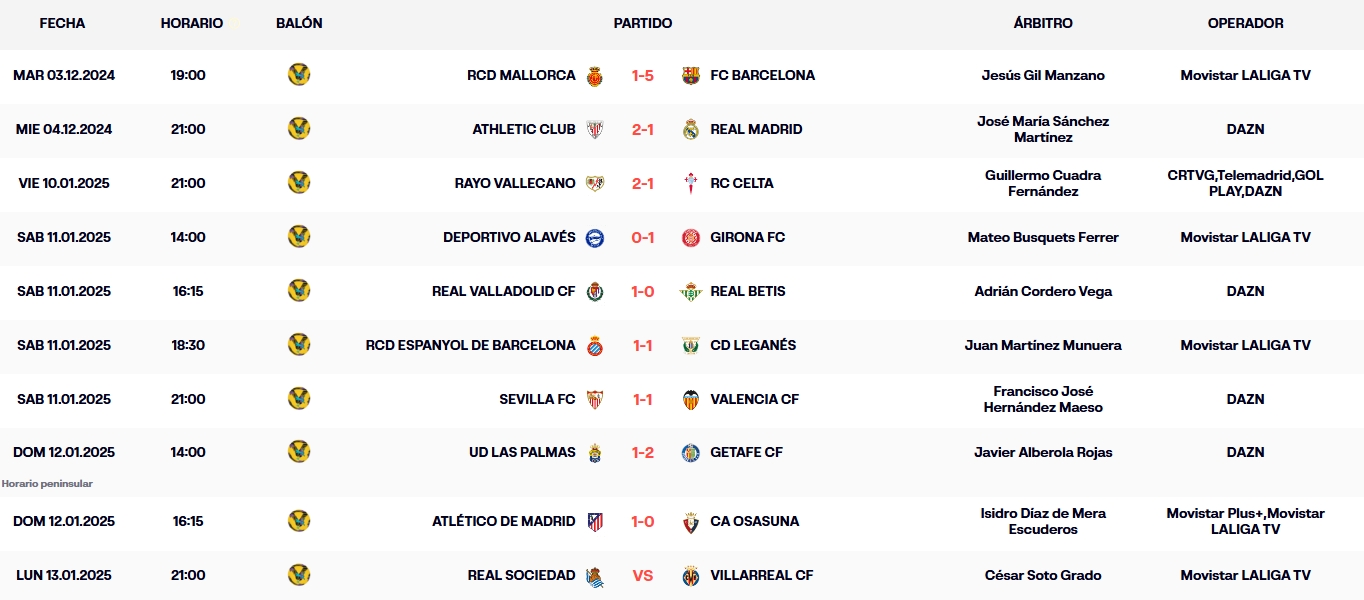Open the 1-5 Mallorca–Barcelona score

pos(643,75)
